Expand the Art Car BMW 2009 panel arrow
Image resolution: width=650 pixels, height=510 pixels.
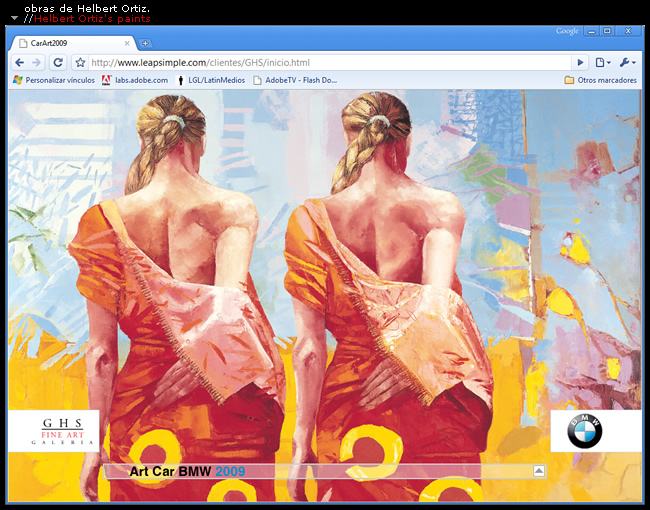[539, 470]
